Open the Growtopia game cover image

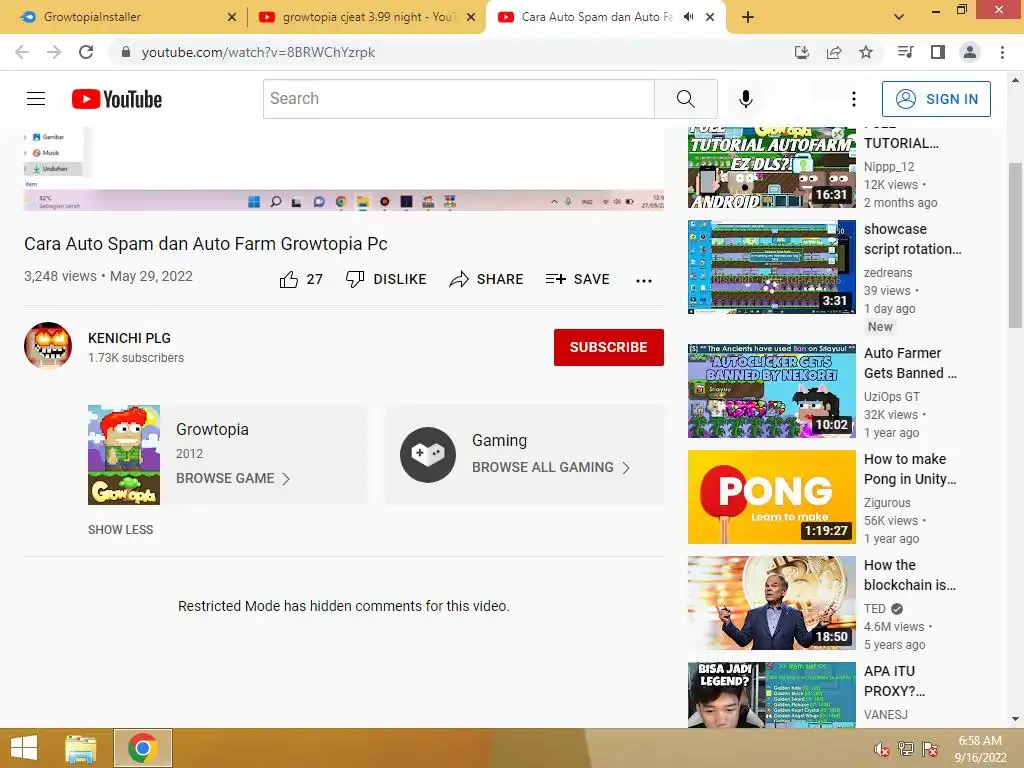(124, 455)
